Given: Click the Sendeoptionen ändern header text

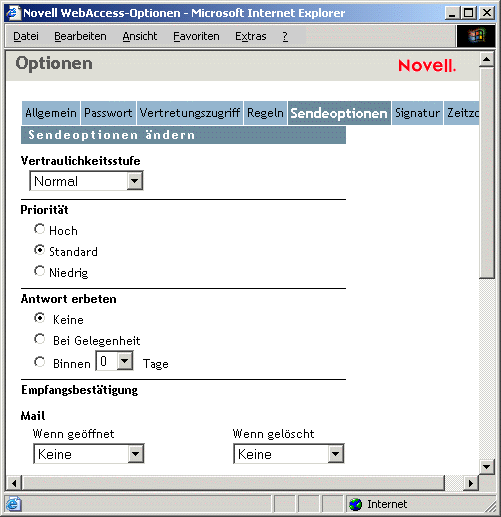Looking at the screenshot, I should click(111, 135).
